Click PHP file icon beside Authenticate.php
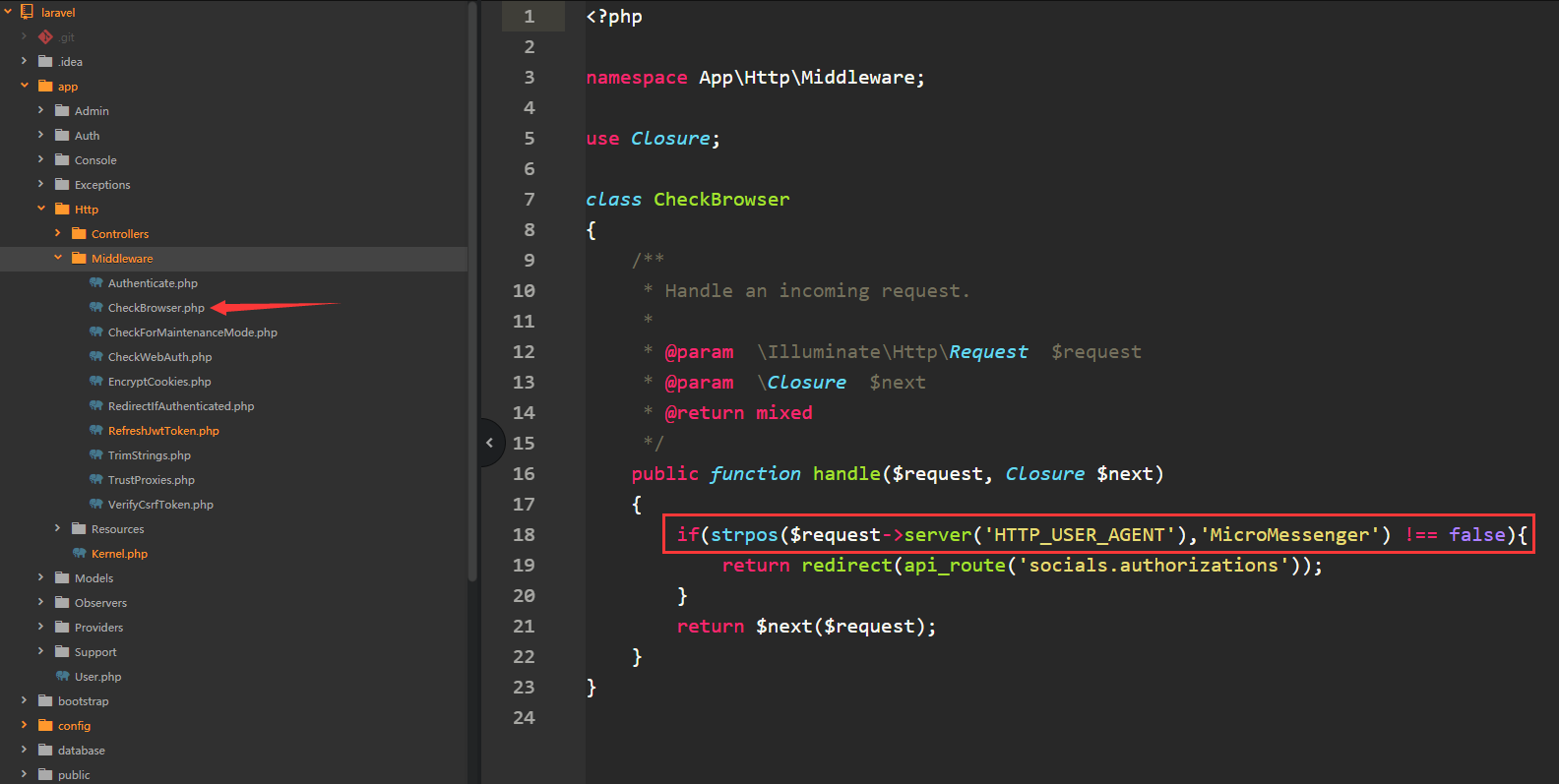Viewport: 1559px width, 784px height. [95, 282]
